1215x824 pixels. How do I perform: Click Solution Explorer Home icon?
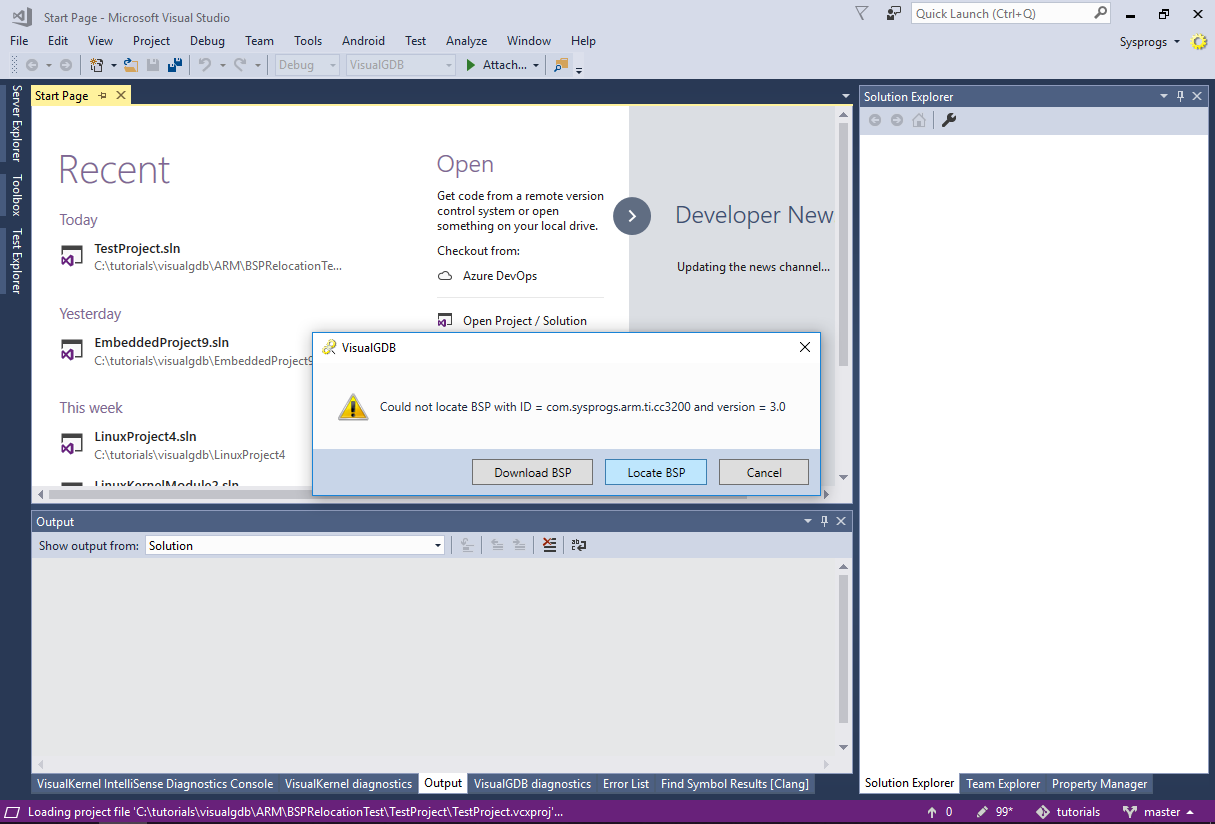click(x=918, y=120)
